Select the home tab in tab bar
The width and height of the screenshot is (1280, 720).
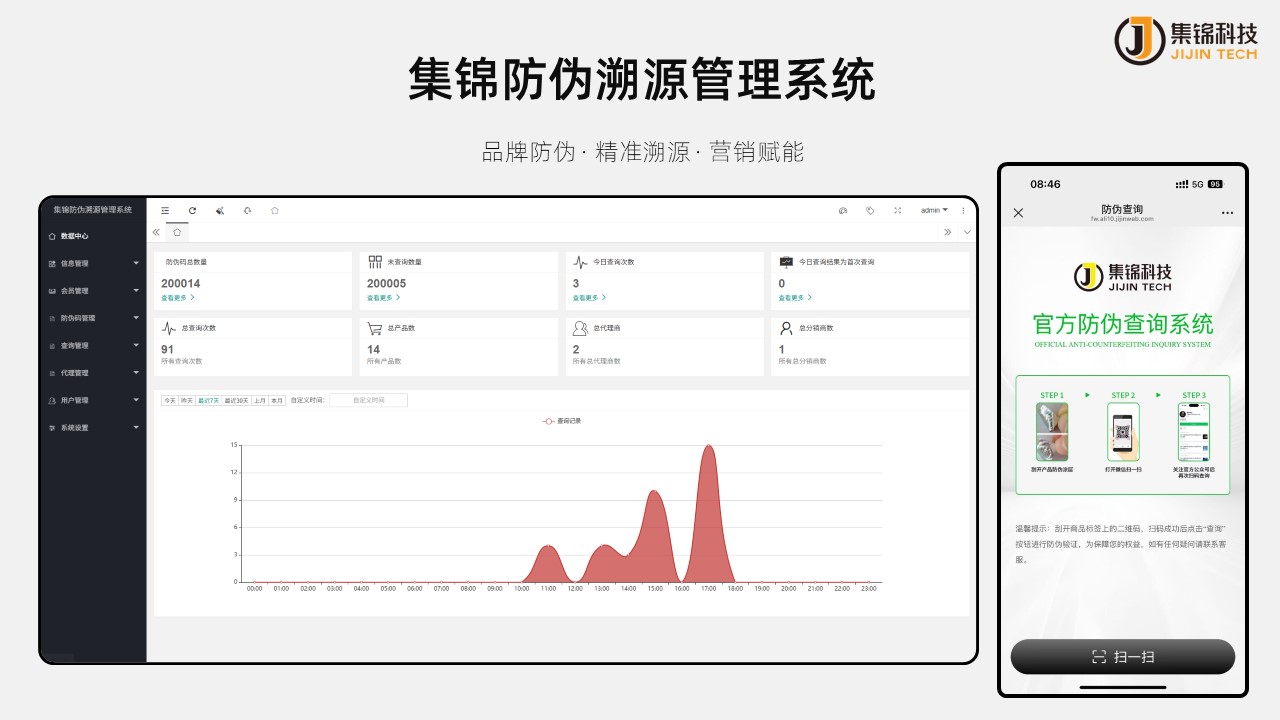click(x=177, y=232)
